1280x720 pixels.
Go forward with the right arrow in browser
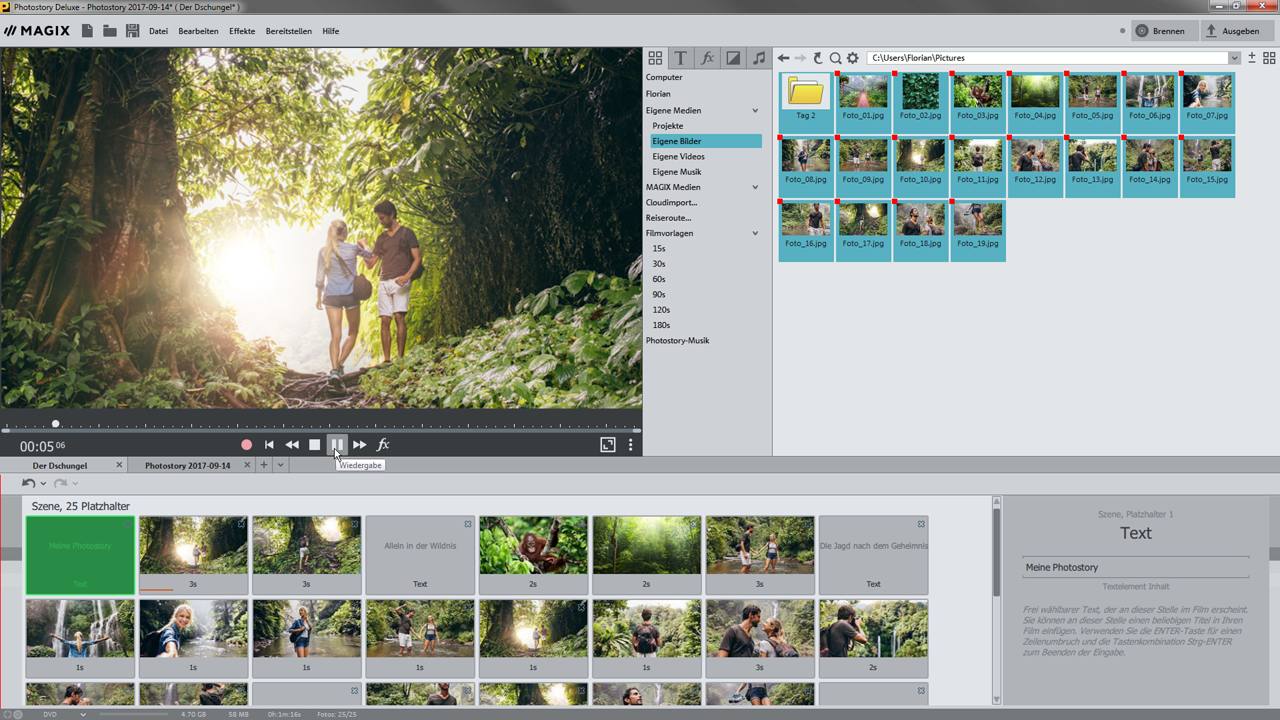pyautogui.click(x=800, y=58)
